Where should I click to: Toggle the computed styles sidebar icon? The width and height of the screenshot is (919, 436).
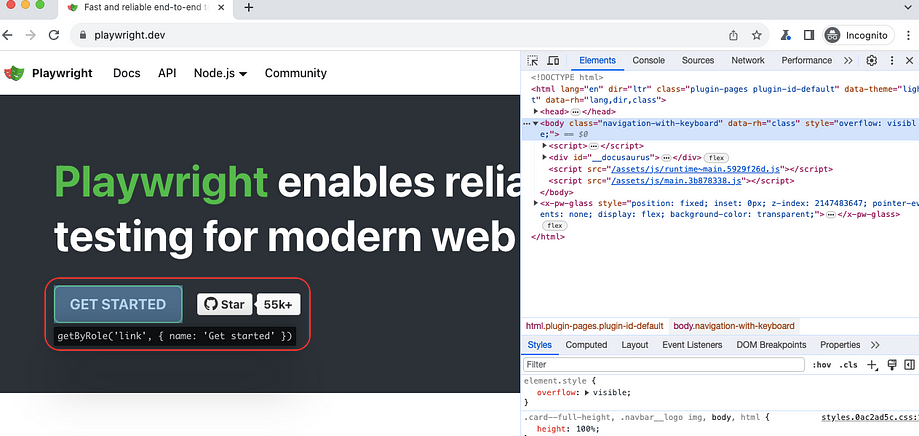click(909, 365)
